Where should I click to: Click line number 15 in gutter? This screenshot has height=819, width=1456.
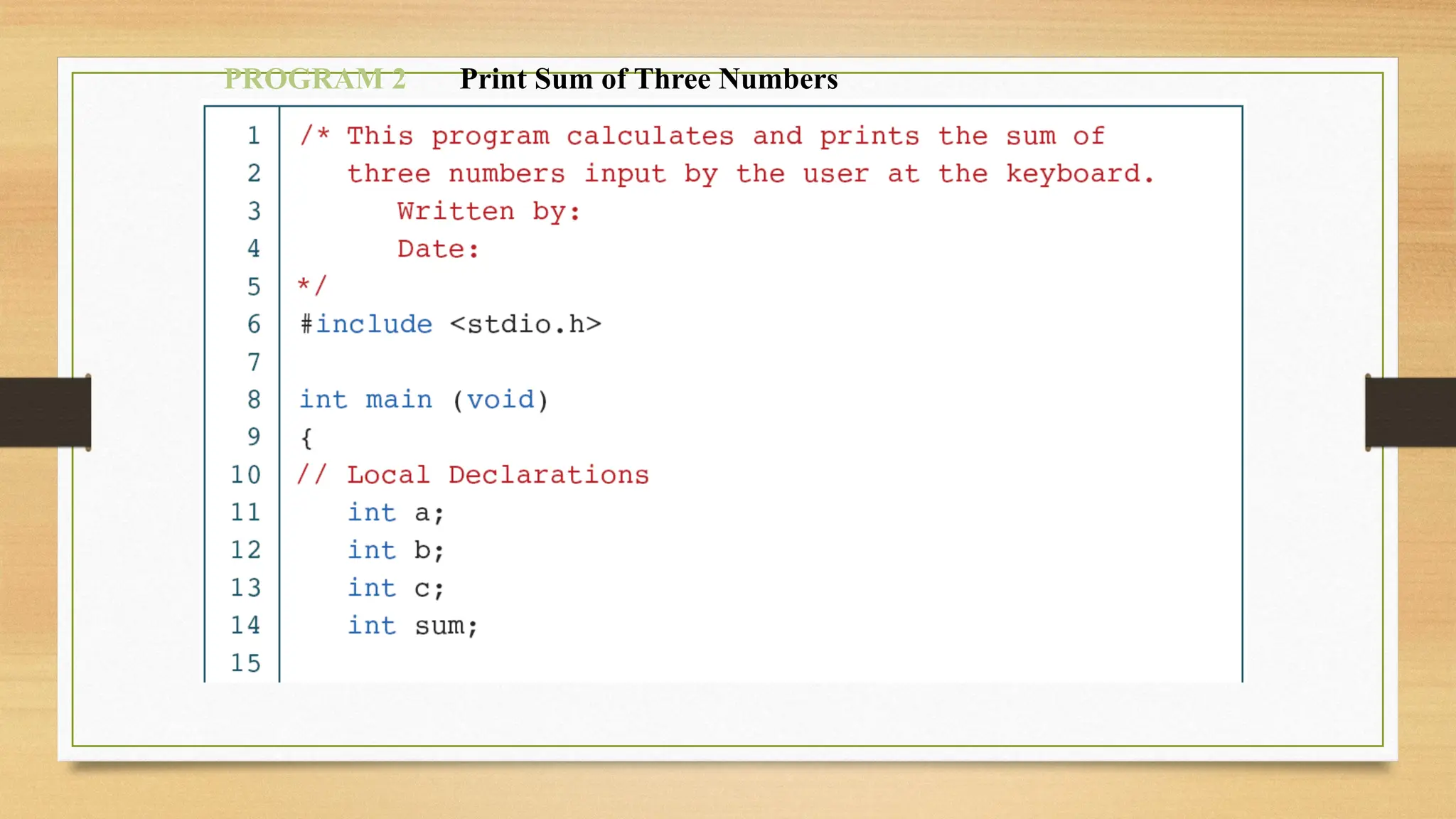click(x=246, y=663)
